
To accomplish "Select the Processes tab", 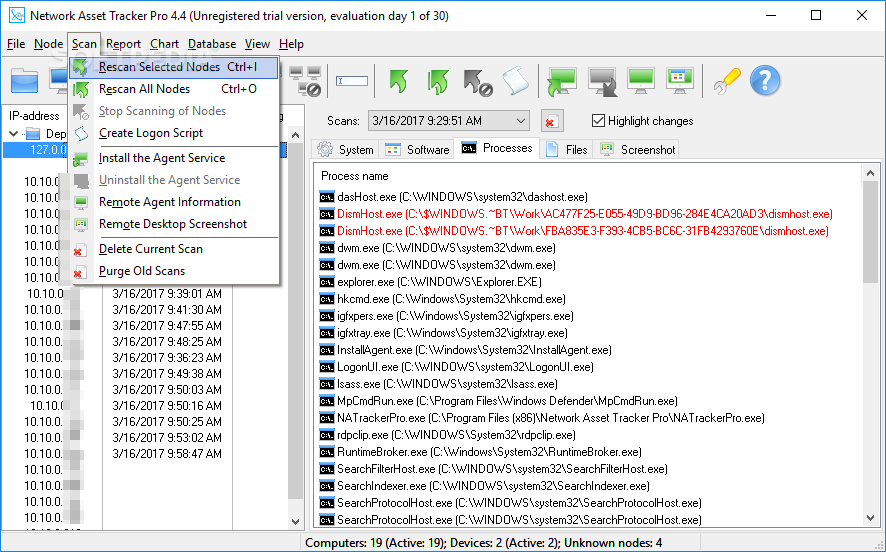I will (x=497, y=148).
